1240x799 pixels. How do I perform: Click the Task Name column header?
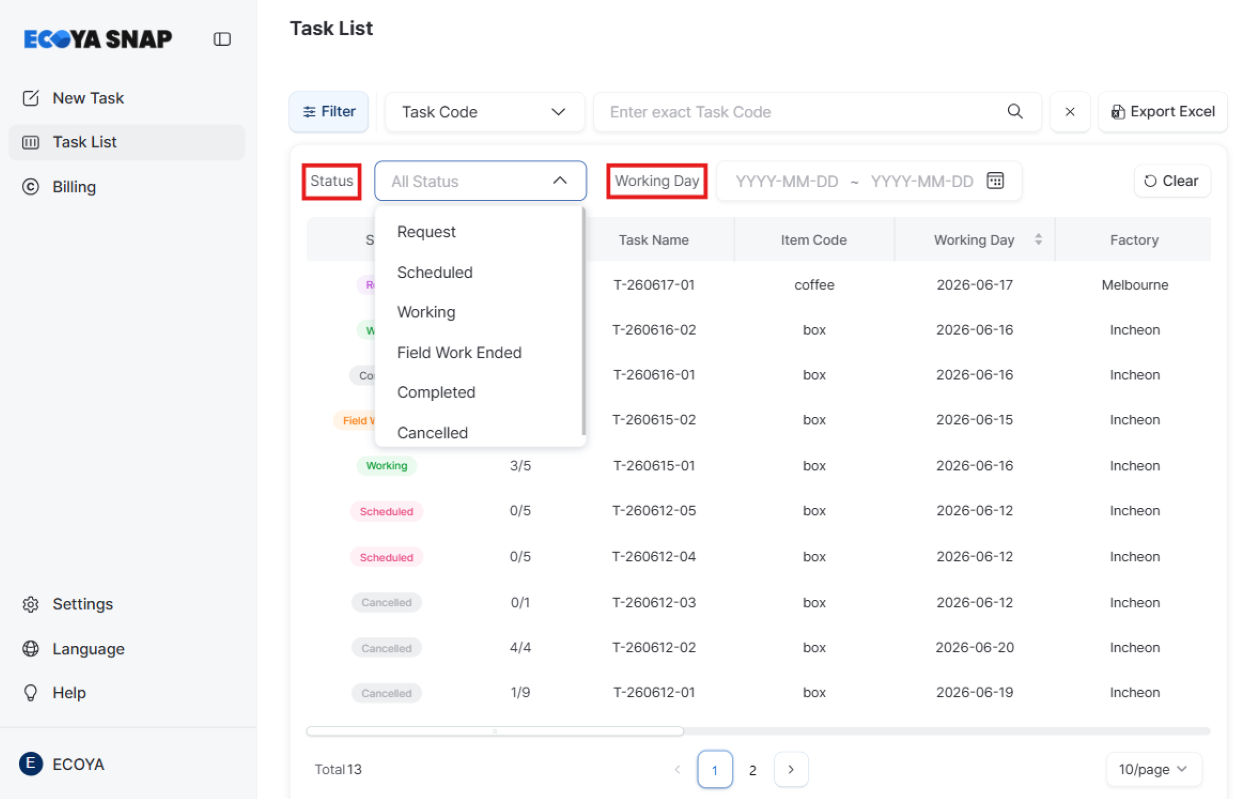point(653,240)
